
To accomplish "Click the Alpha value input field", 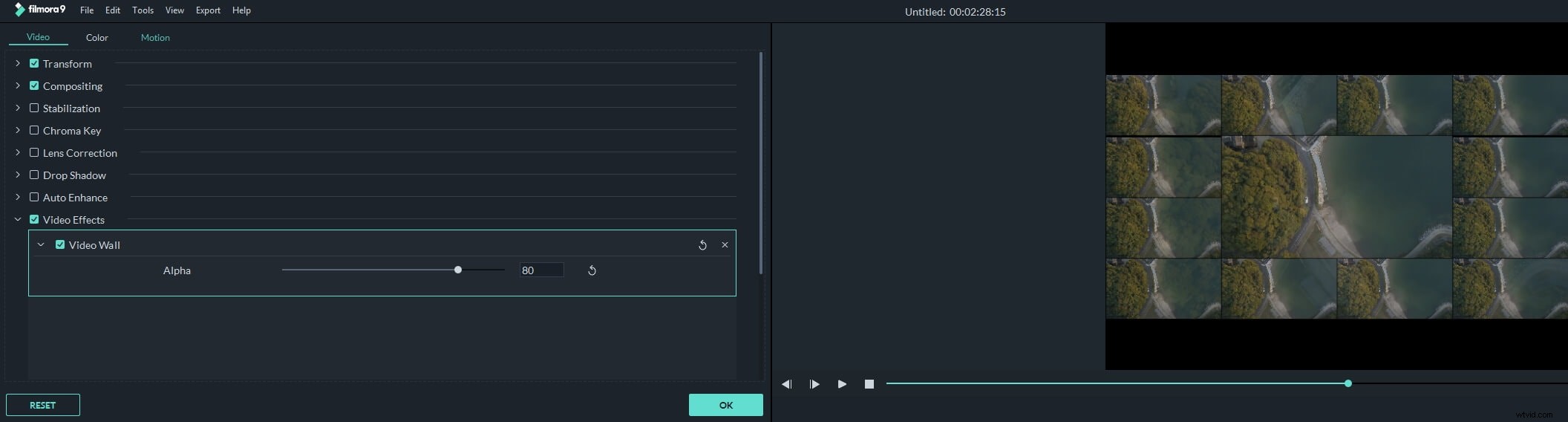I will [541, 270].
